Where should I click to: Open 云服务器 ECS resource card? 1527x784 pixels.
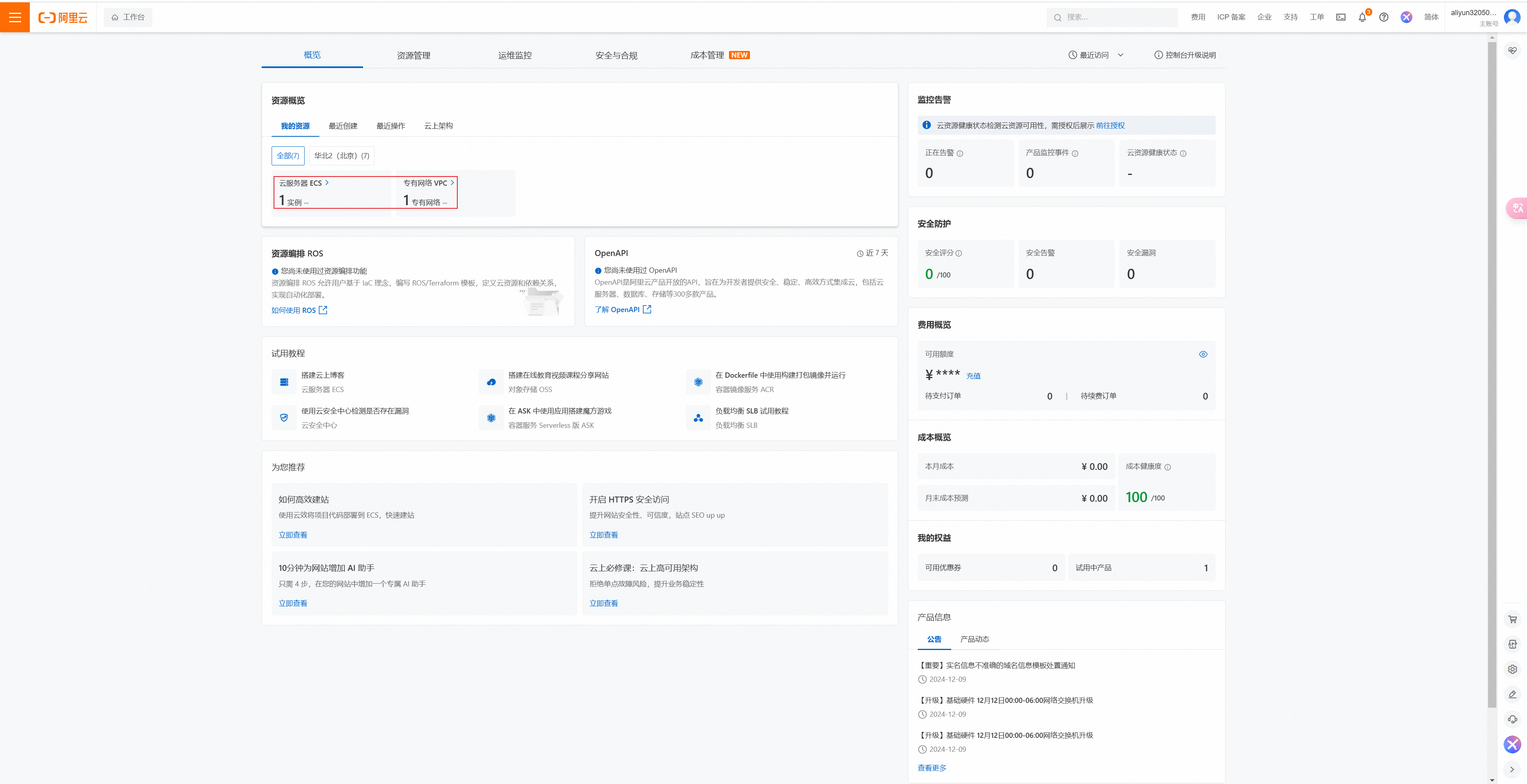(331, 193)
